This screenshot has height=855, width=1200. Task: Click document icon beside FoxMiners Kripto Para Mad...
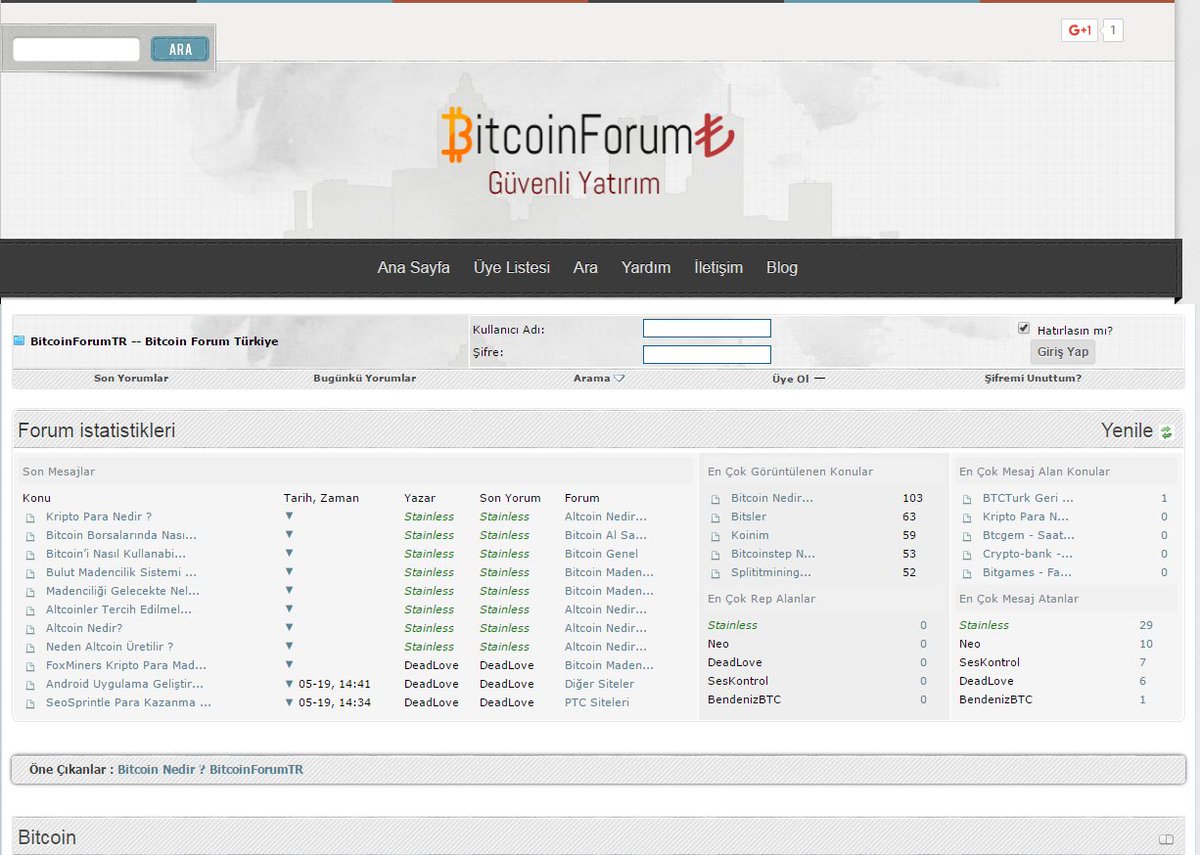pos(31,666)
